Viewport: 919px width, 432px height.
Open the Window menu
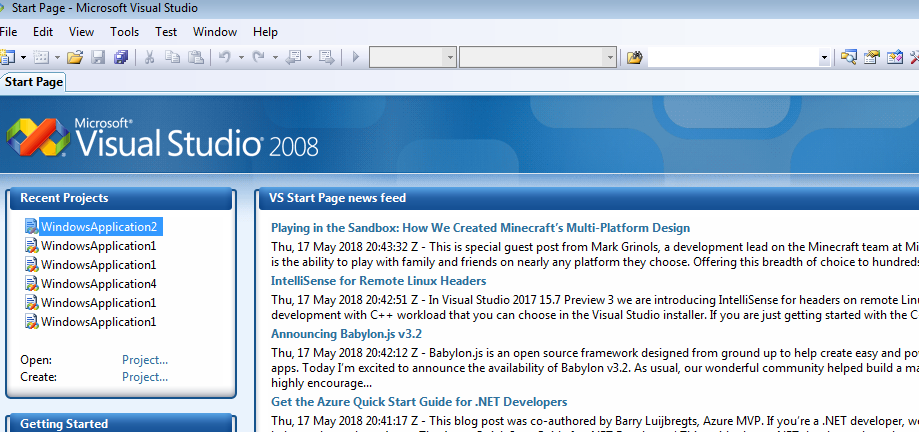pos(215,32)
